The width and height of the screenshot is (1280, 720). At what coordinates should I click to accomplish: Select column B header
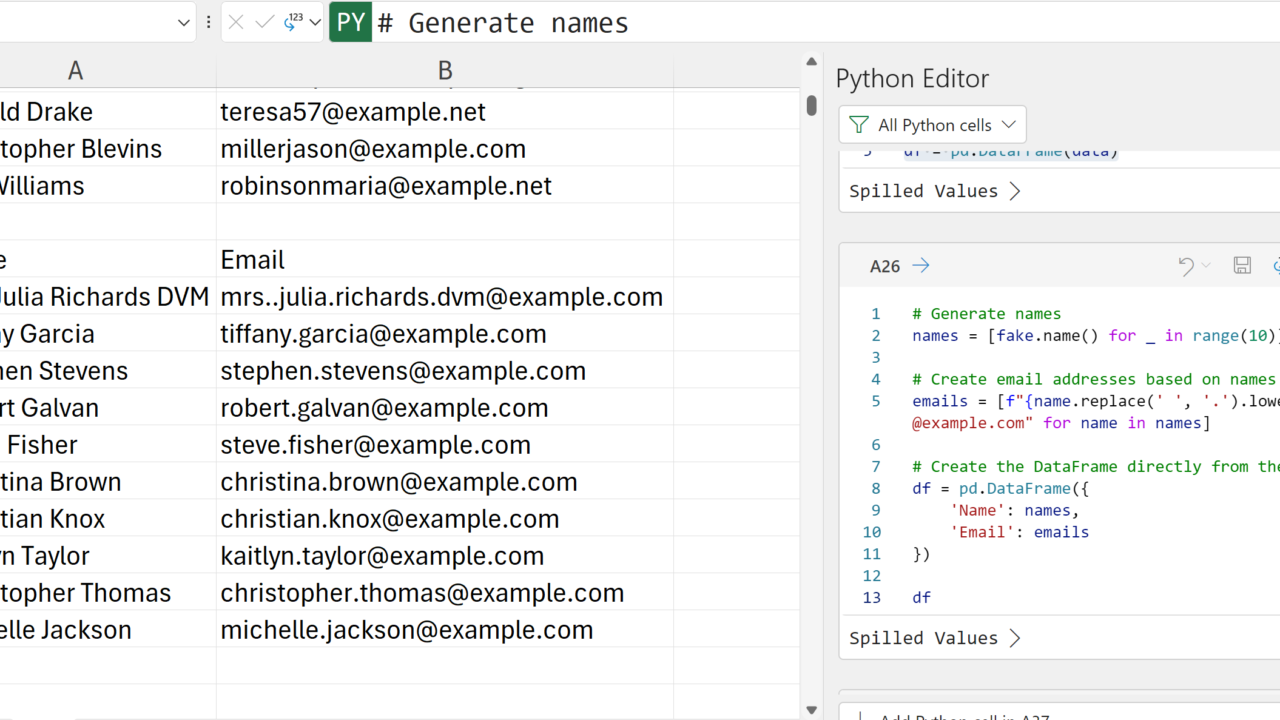(x=445, y=70)
